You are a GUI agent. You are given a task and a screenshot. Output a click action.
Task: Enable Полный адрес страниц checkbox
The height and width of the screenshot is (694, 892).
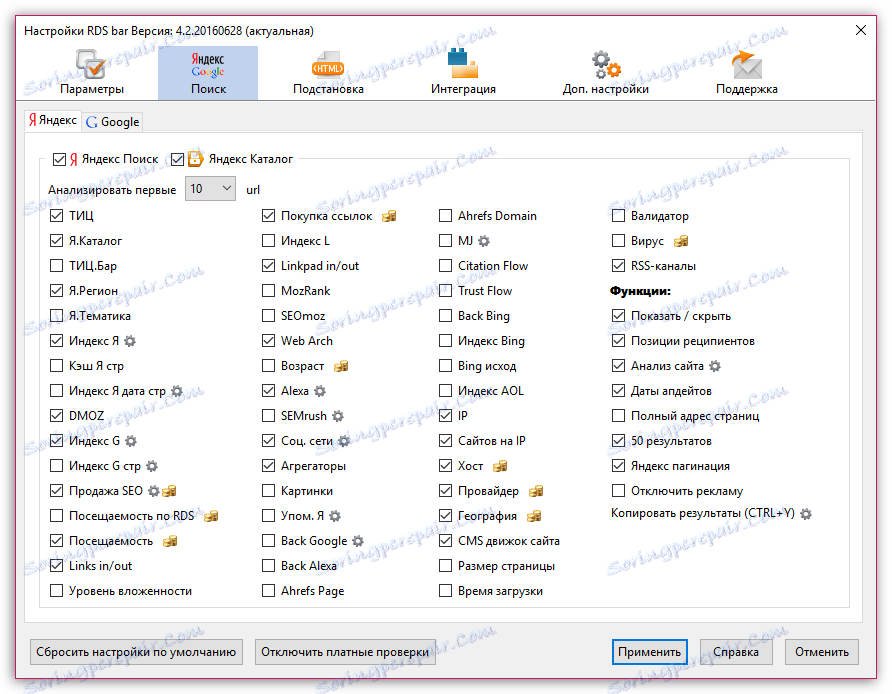pyautogui.click(x=618, y=416)
